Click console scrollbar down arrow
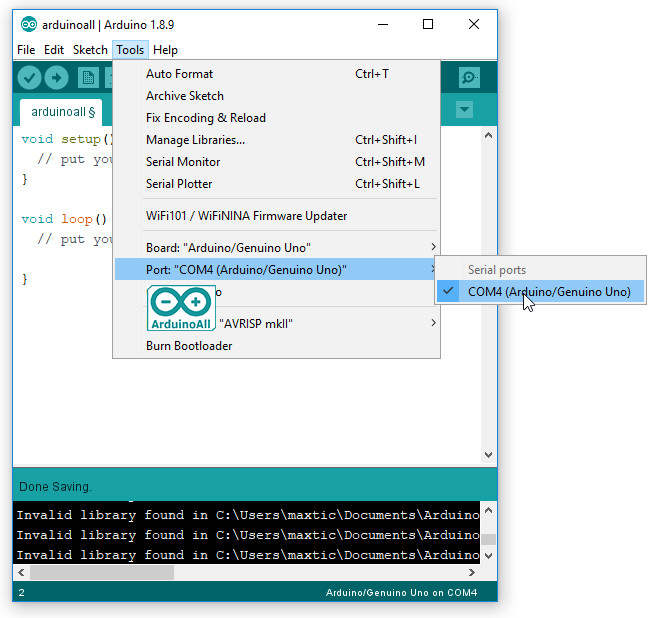Viewport: 660px width, 618px height. [x=488, y=556]
